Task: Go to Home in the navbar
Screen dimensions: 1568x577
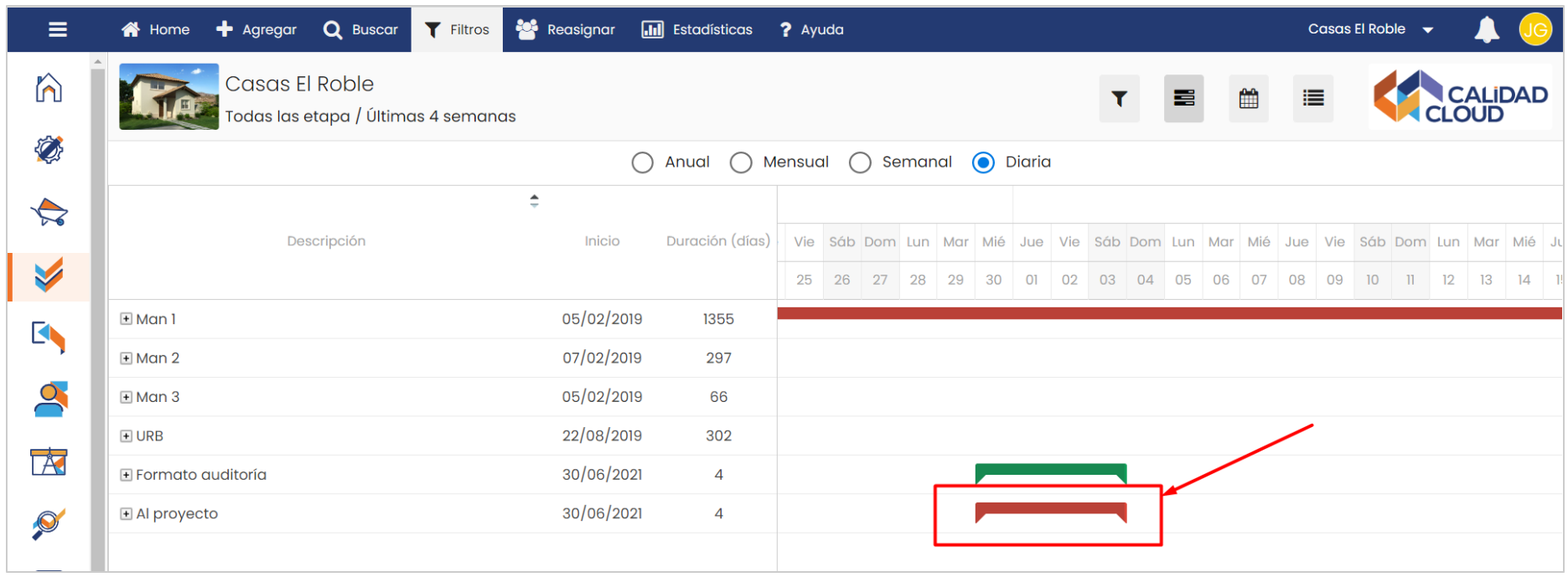Action: tap(156, 30)
